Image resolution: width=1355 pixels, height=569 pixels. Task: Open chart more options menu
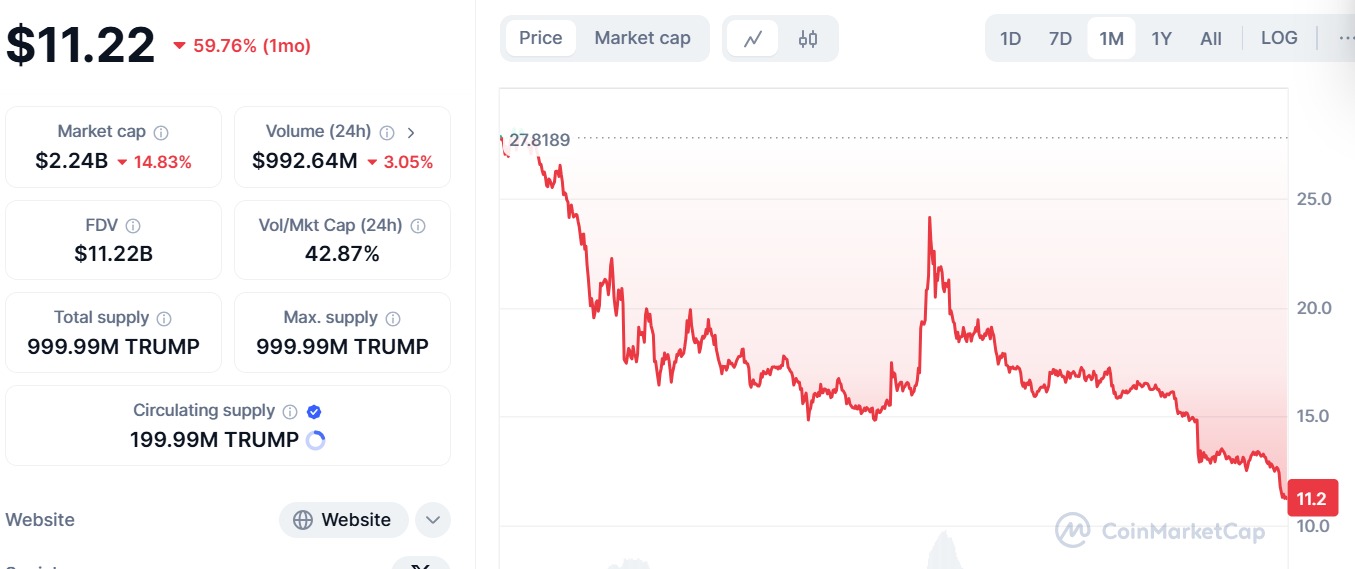pyautogui.click(x=1344, y=38)
